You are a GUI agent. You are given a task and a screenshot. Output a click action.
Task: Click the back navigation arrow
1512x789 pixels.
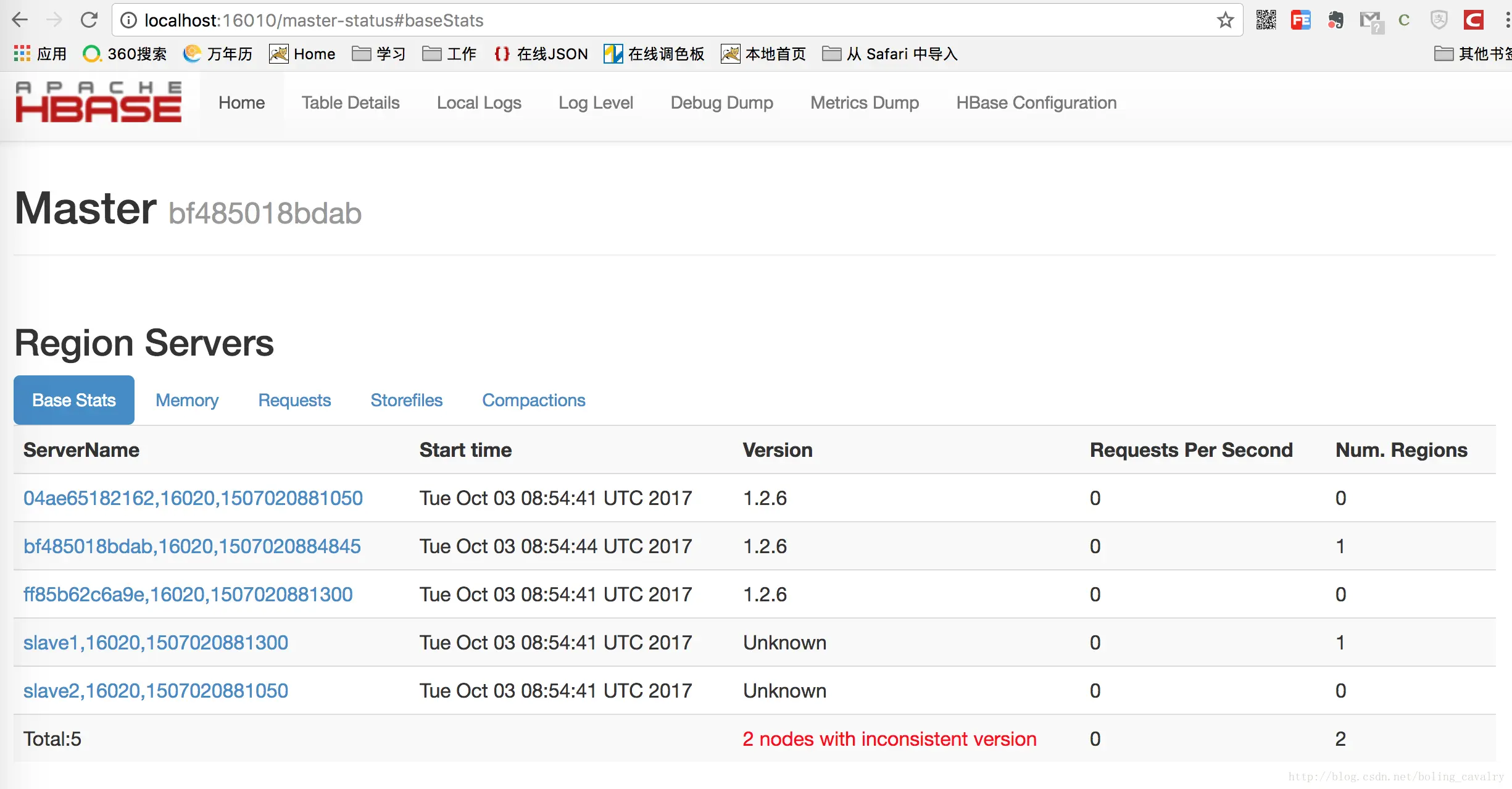20,20
